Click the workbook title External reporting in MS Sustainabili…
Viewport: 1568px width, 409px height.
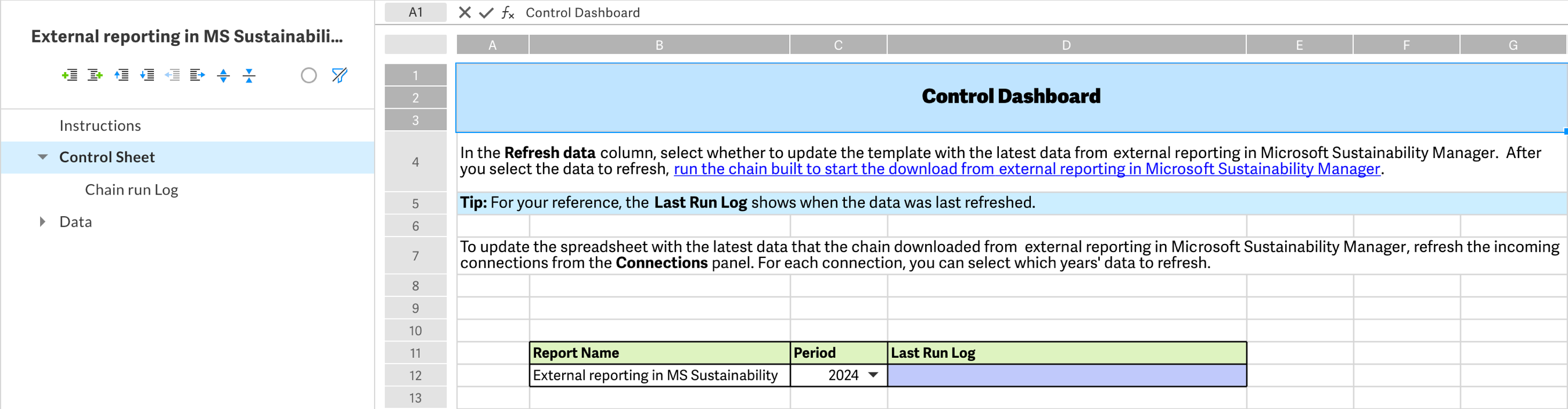[187, 37]
